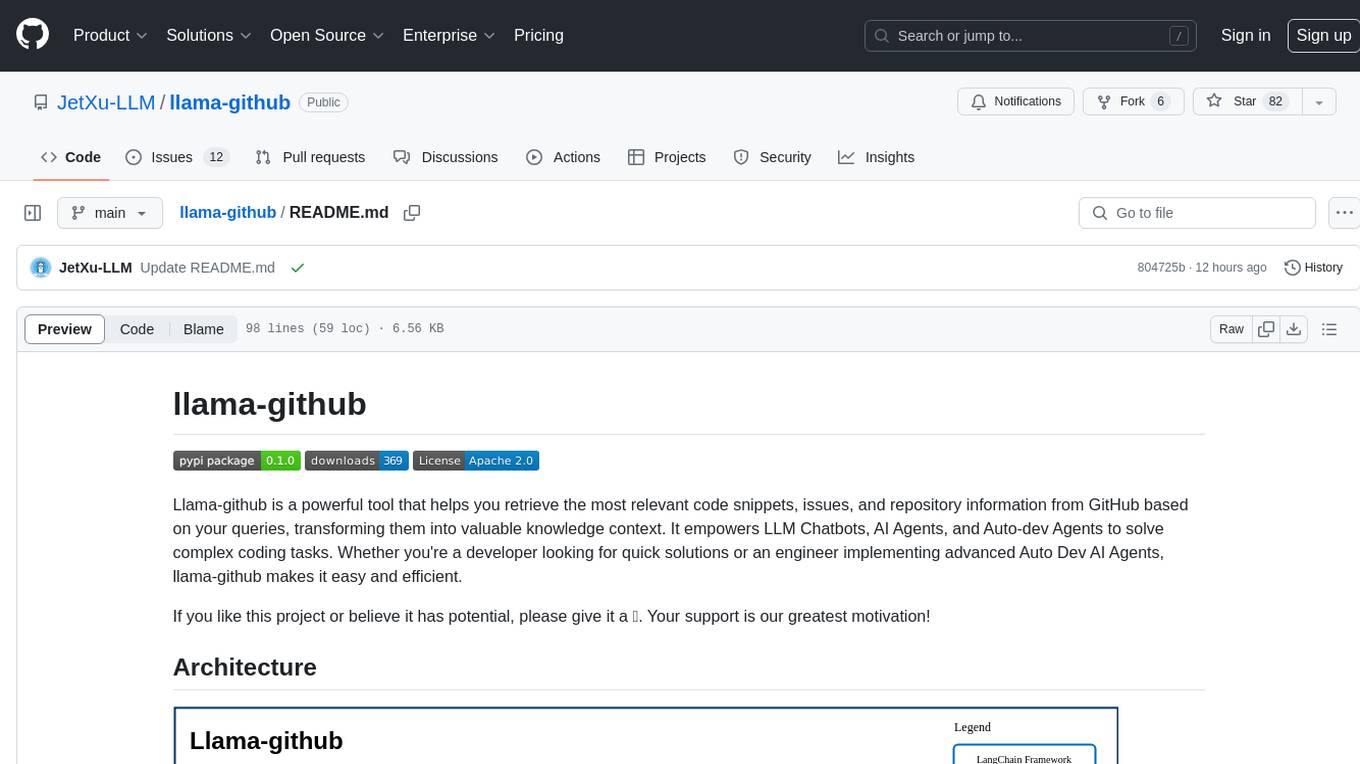Expand the main branch dropdown
Viewport: 1360px width, 764px height.
(110, 213)
